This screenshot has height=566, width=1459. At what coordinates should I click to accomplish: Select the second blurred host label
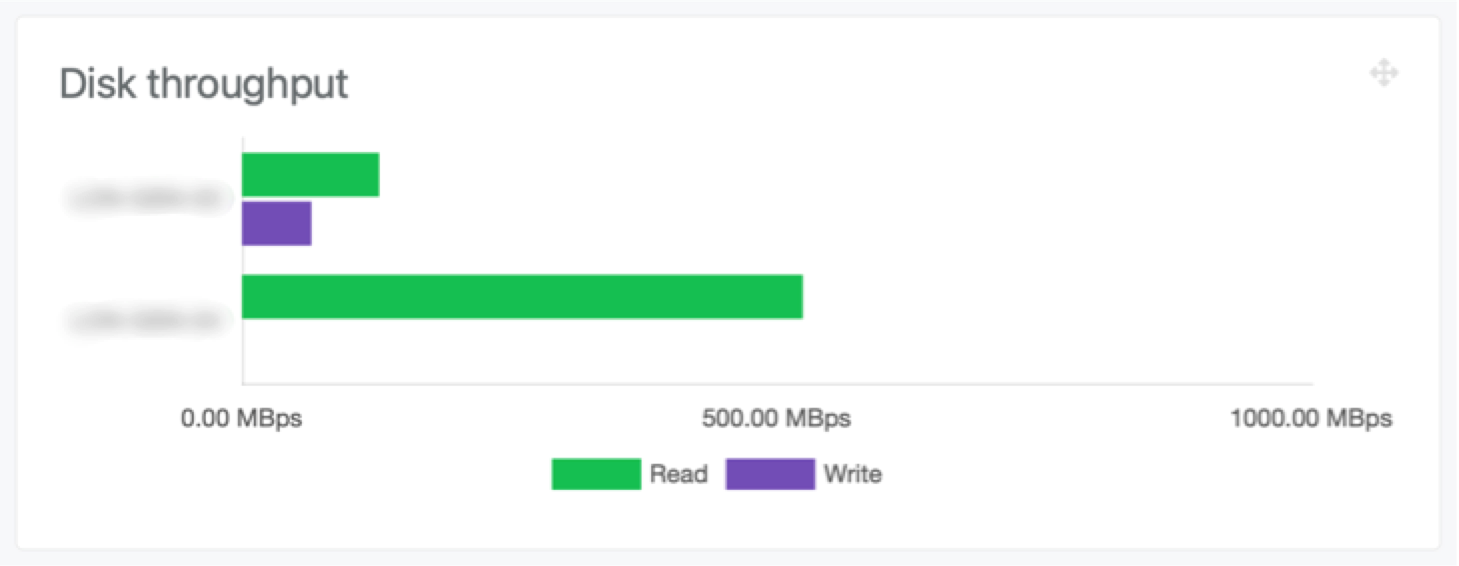click(x=148, y=320)
